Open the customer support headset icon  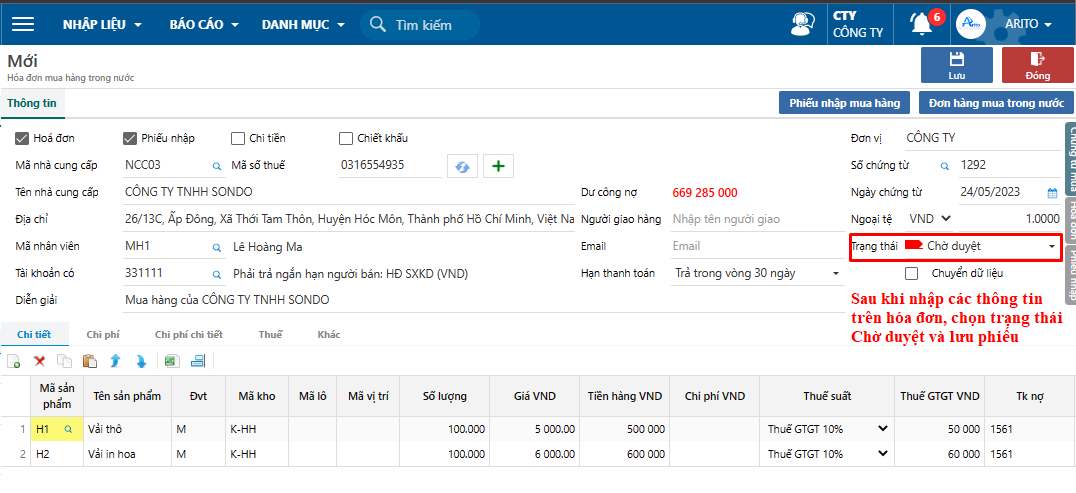click(x=802, y=24)
